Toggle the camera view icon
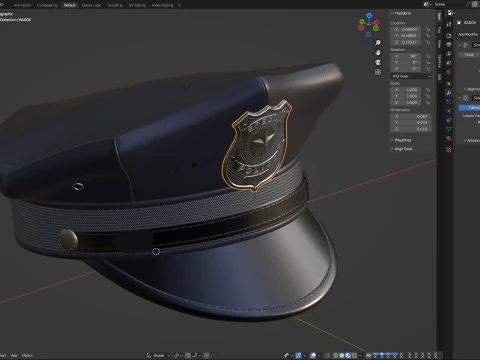The height and width of the screenshot is (360, 480). click(x=378, y=62)
